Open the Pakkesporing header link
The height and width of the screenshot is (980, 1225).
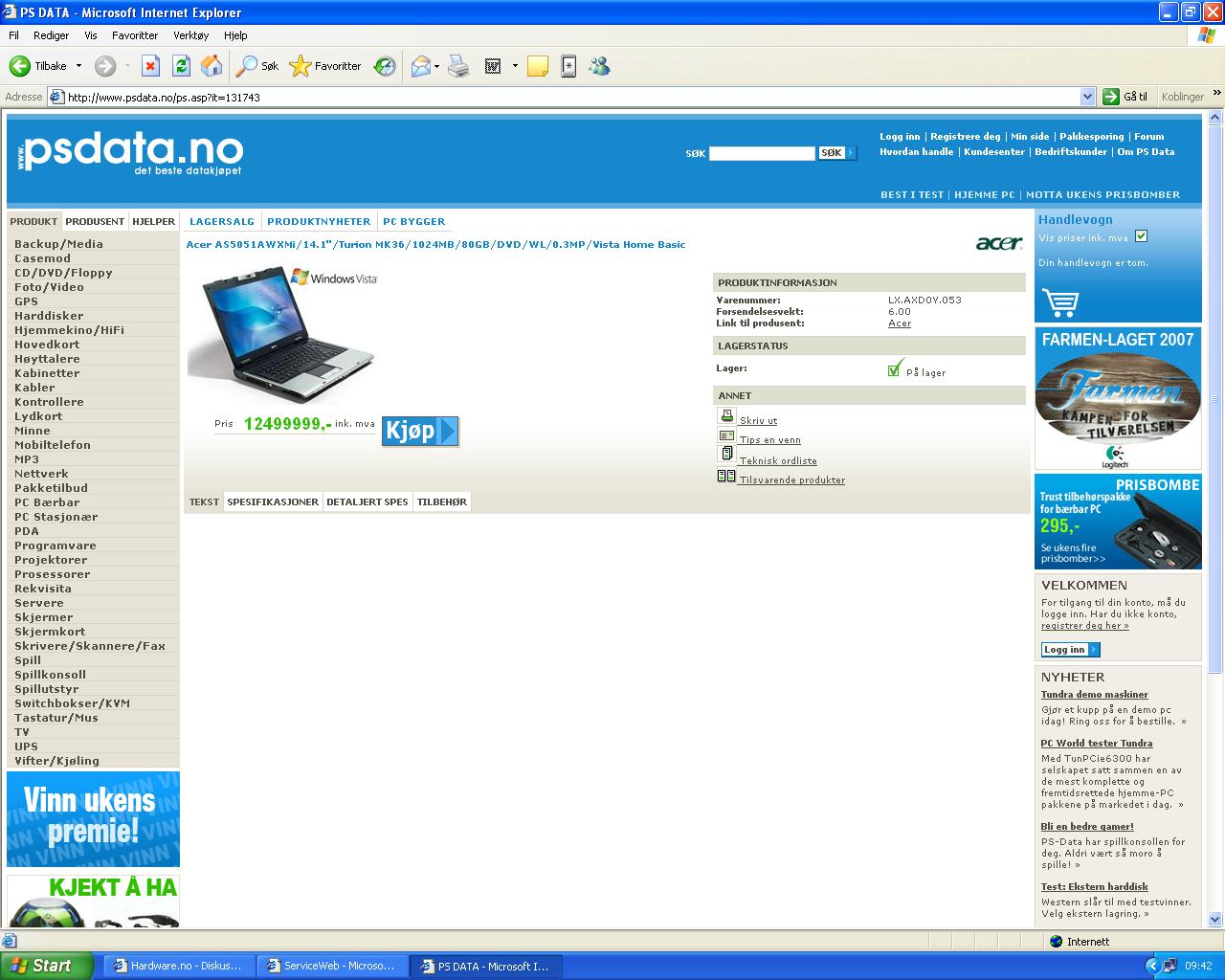1091,137
